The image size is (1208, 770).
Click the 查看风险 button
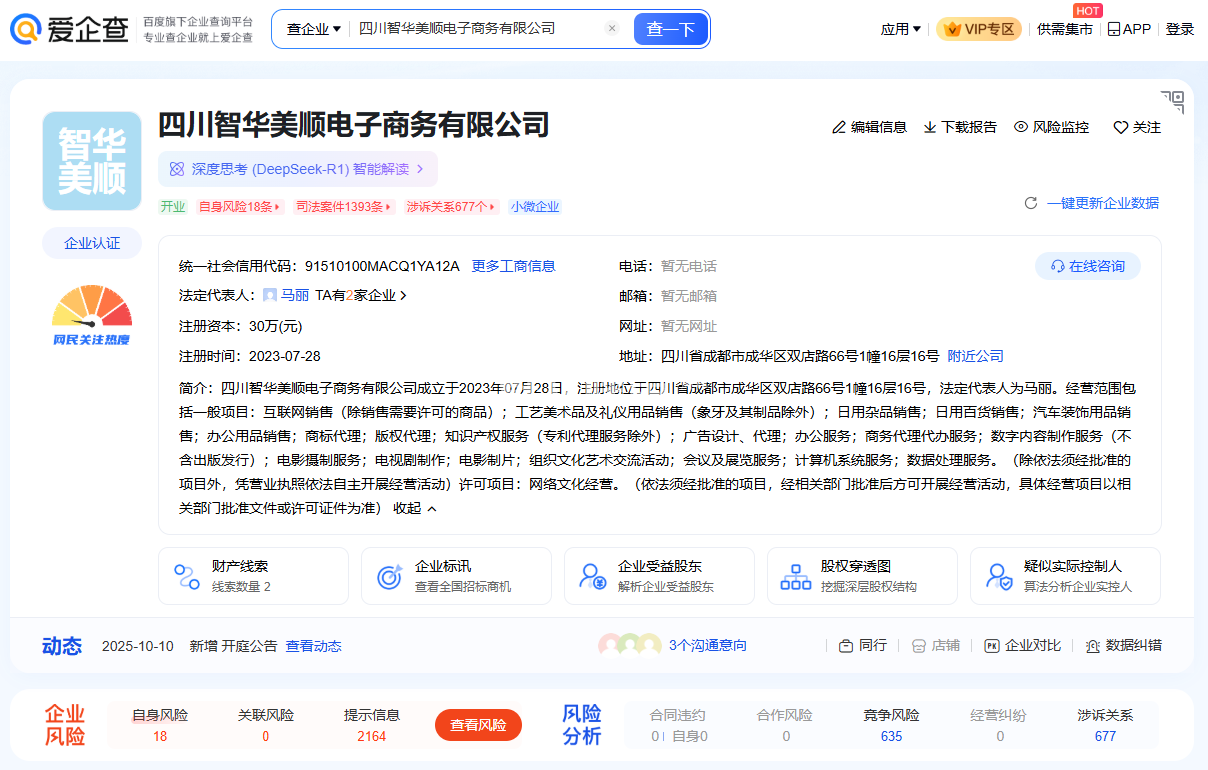(478, 725)
